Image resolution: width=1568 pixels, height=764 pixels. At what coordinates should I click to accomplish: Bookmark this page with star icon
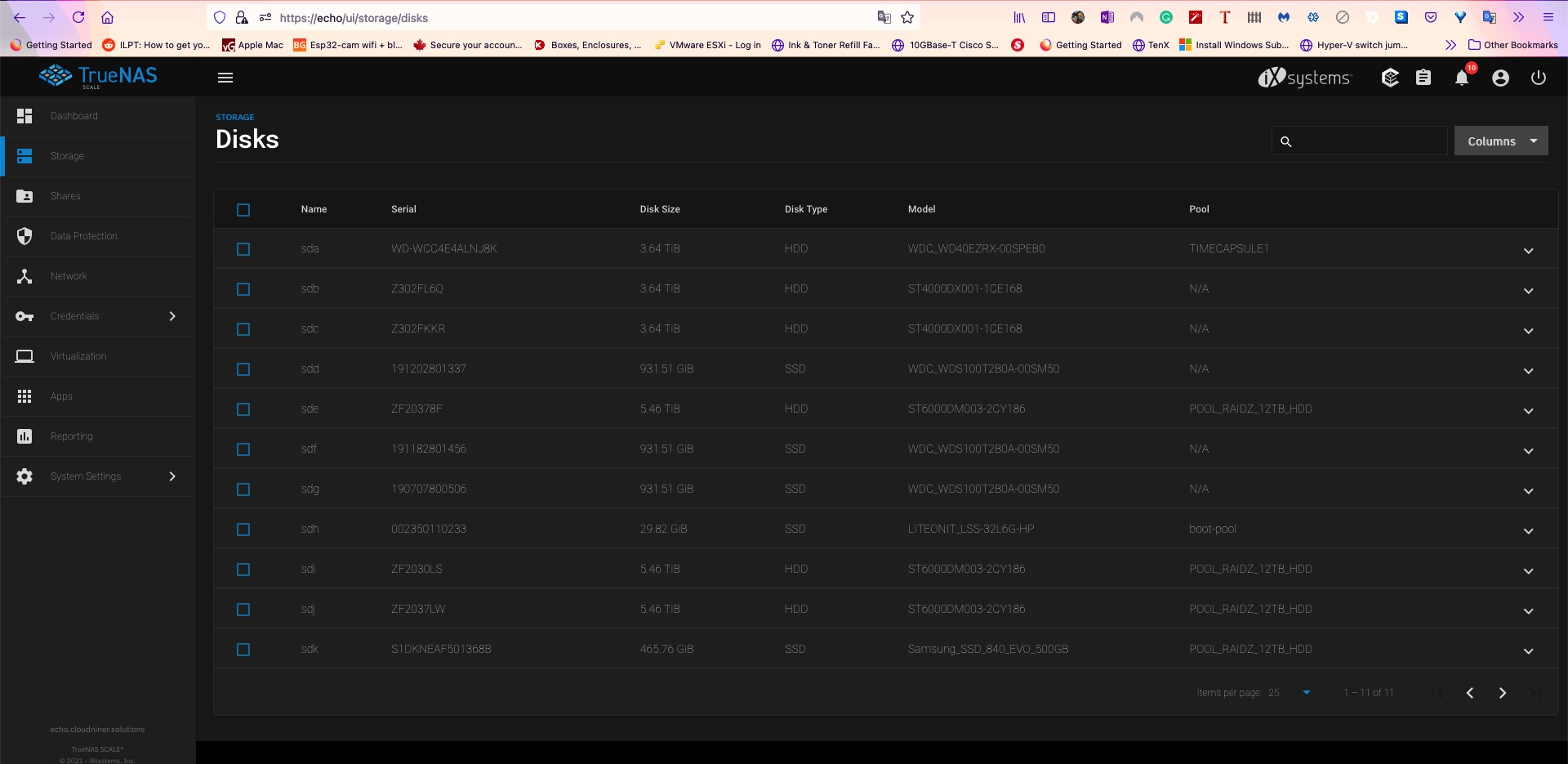pyautogui.click(x=907, y=17)
